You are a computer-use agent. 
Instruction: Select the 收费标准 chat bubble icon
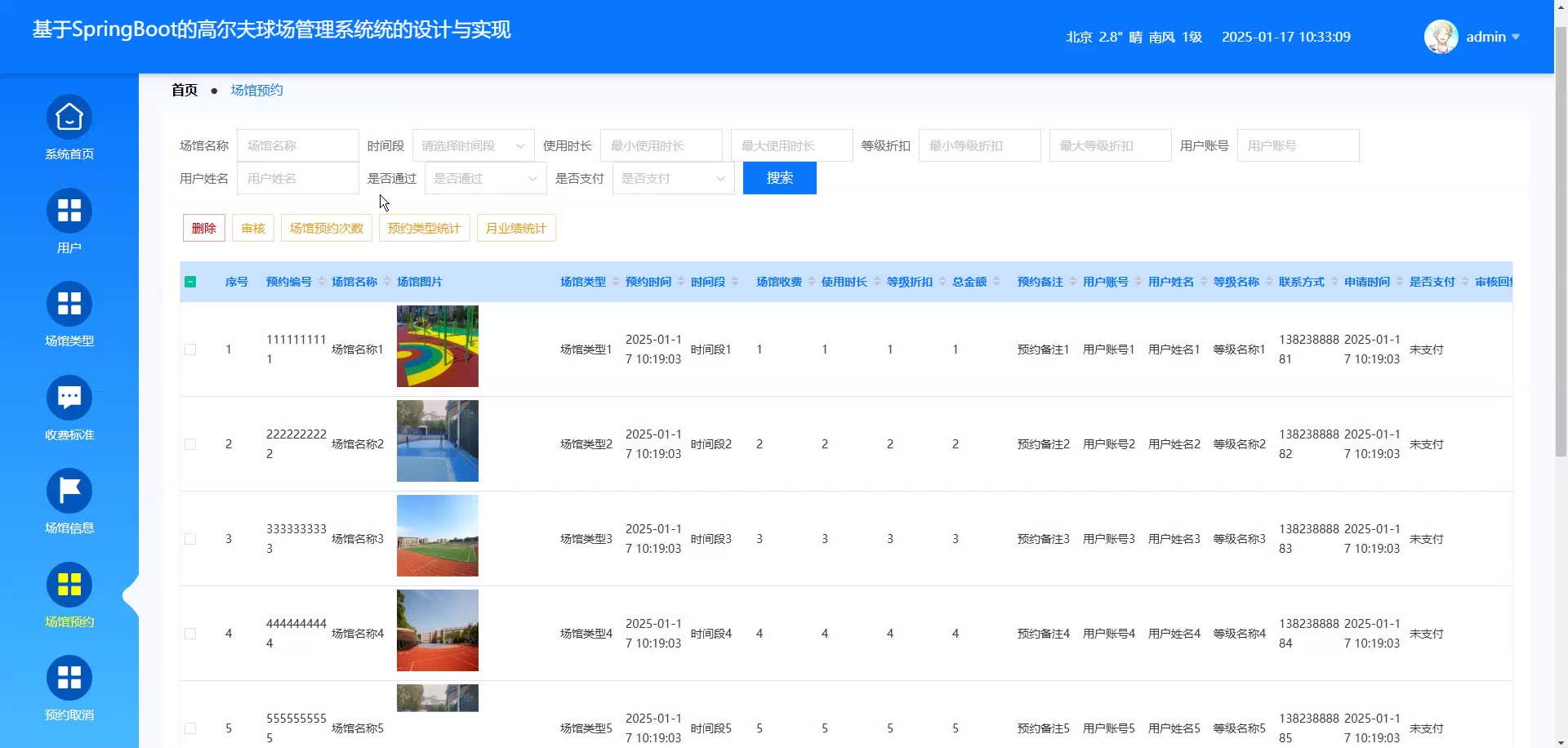click(69, 398)
